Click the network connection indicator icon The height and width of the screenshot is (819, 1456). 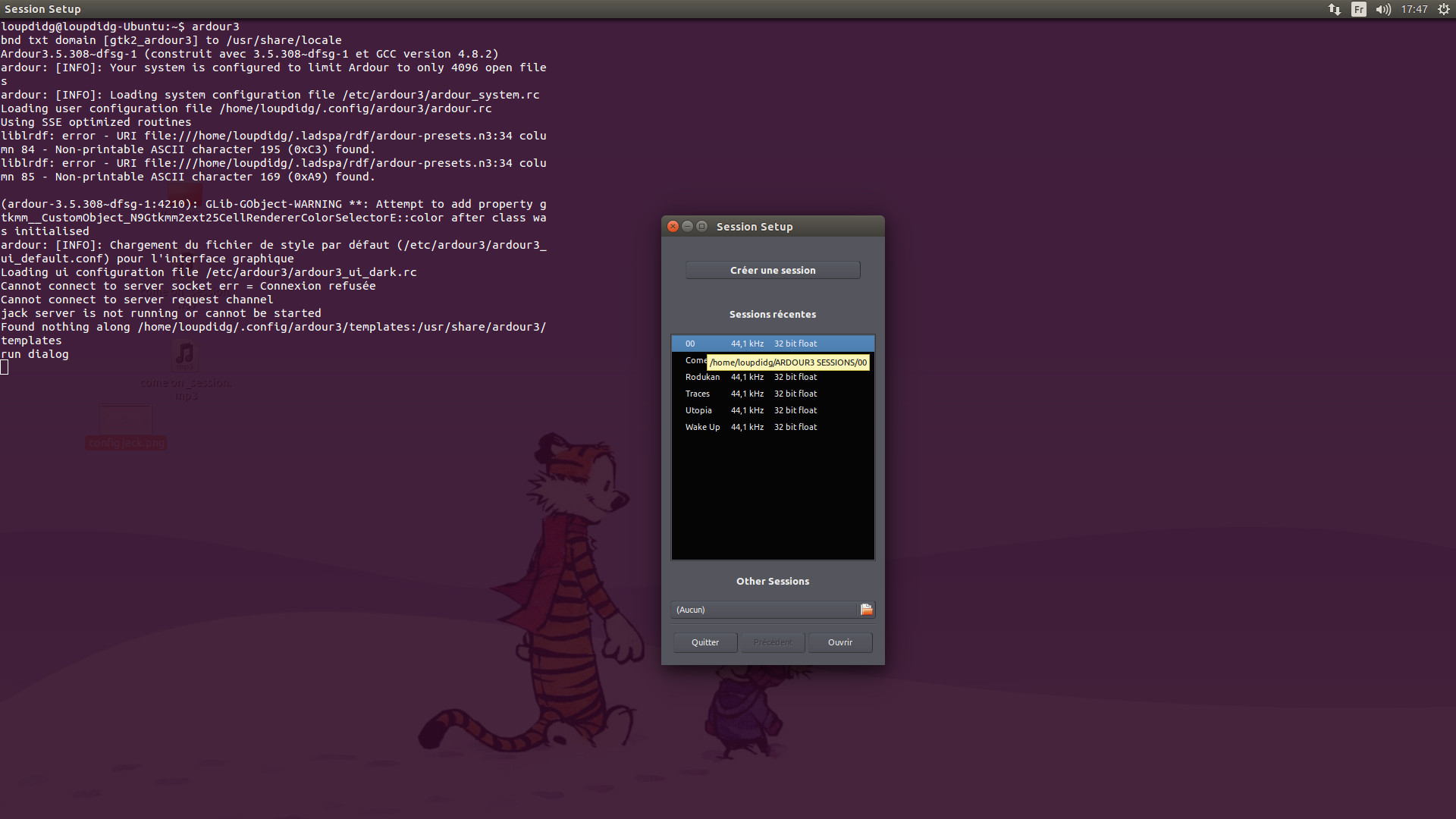[1334, 9]
